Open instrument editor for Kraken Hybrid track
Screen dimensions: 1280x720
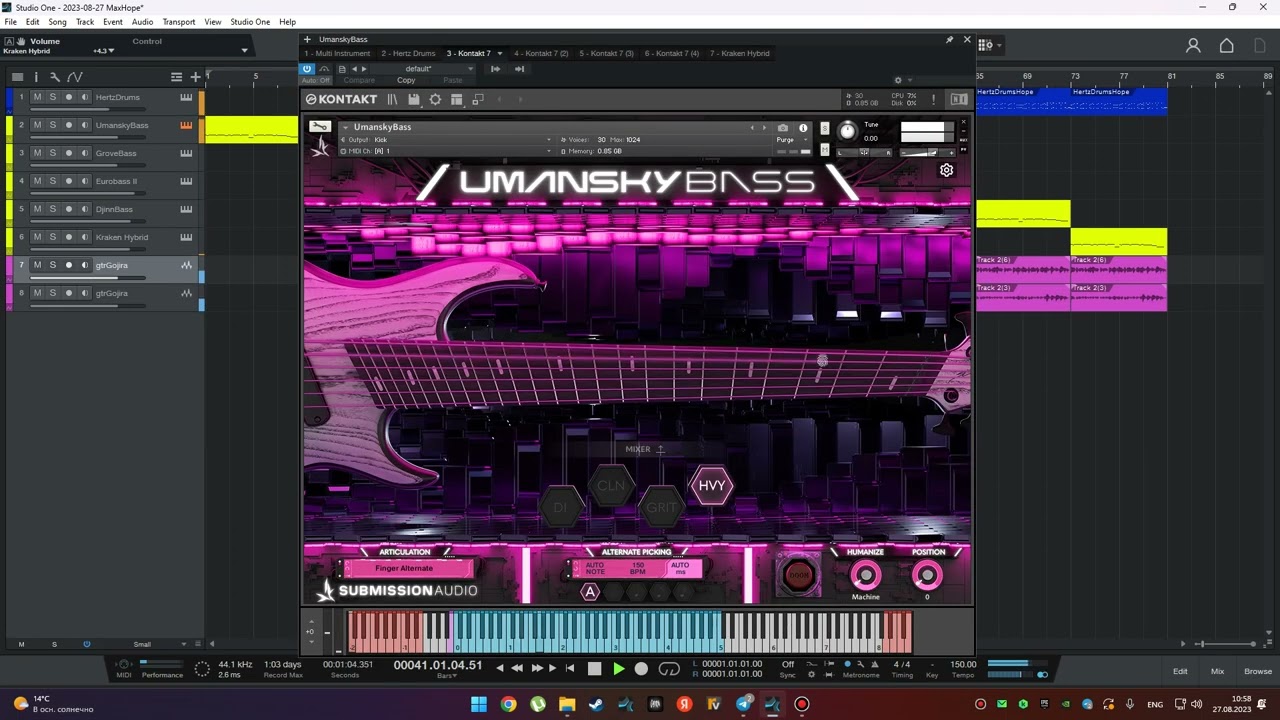pyautogui.click(x=186, y=237)
